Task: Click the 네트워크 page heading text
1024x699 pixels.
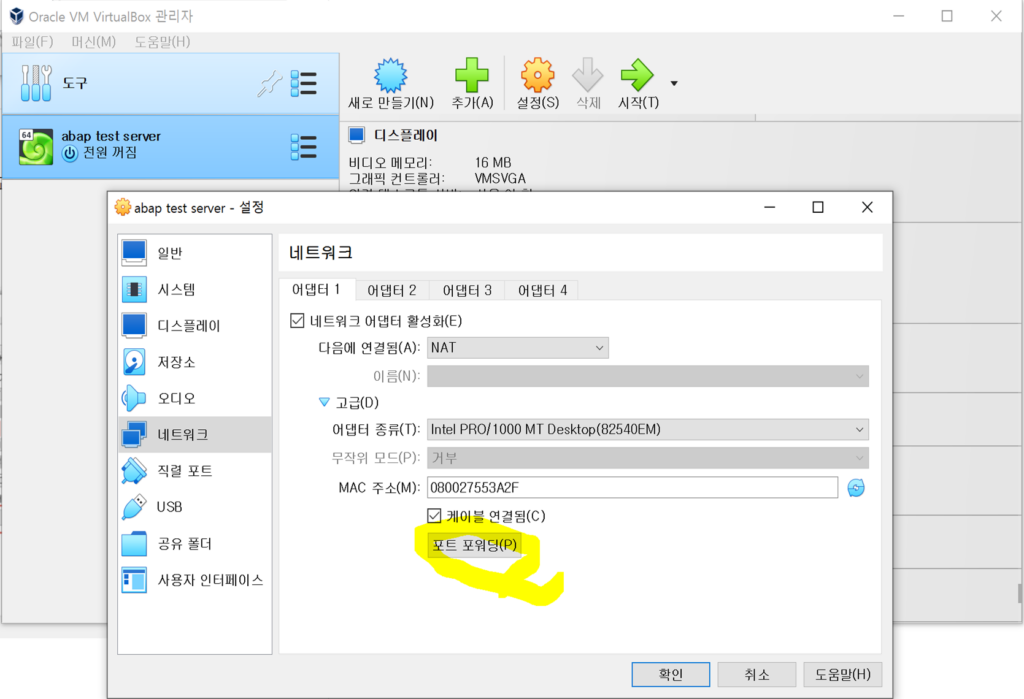Action: click(321, 253)
